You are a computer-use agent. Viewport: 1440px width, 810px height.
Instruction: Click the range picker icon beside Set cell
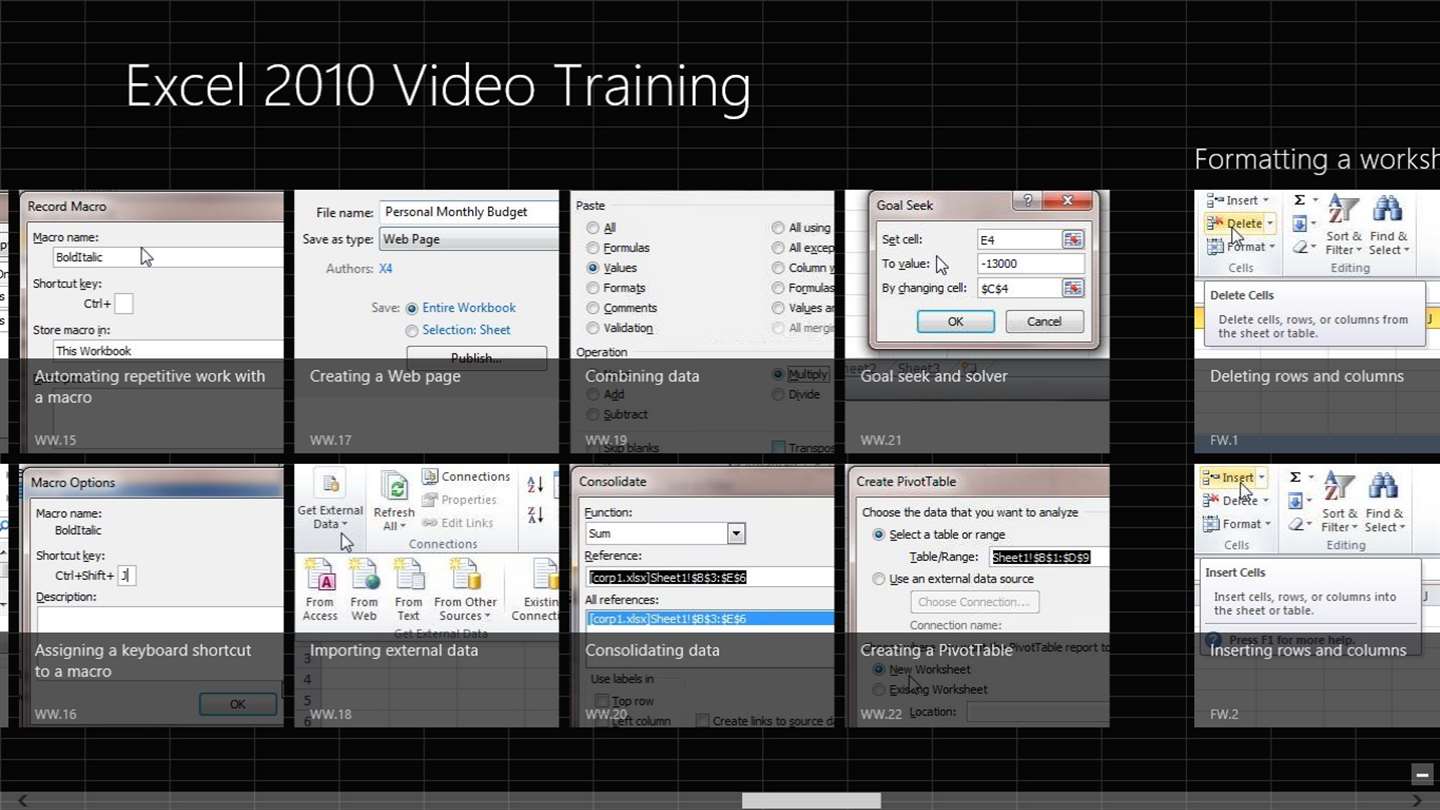click(1072, 240)
